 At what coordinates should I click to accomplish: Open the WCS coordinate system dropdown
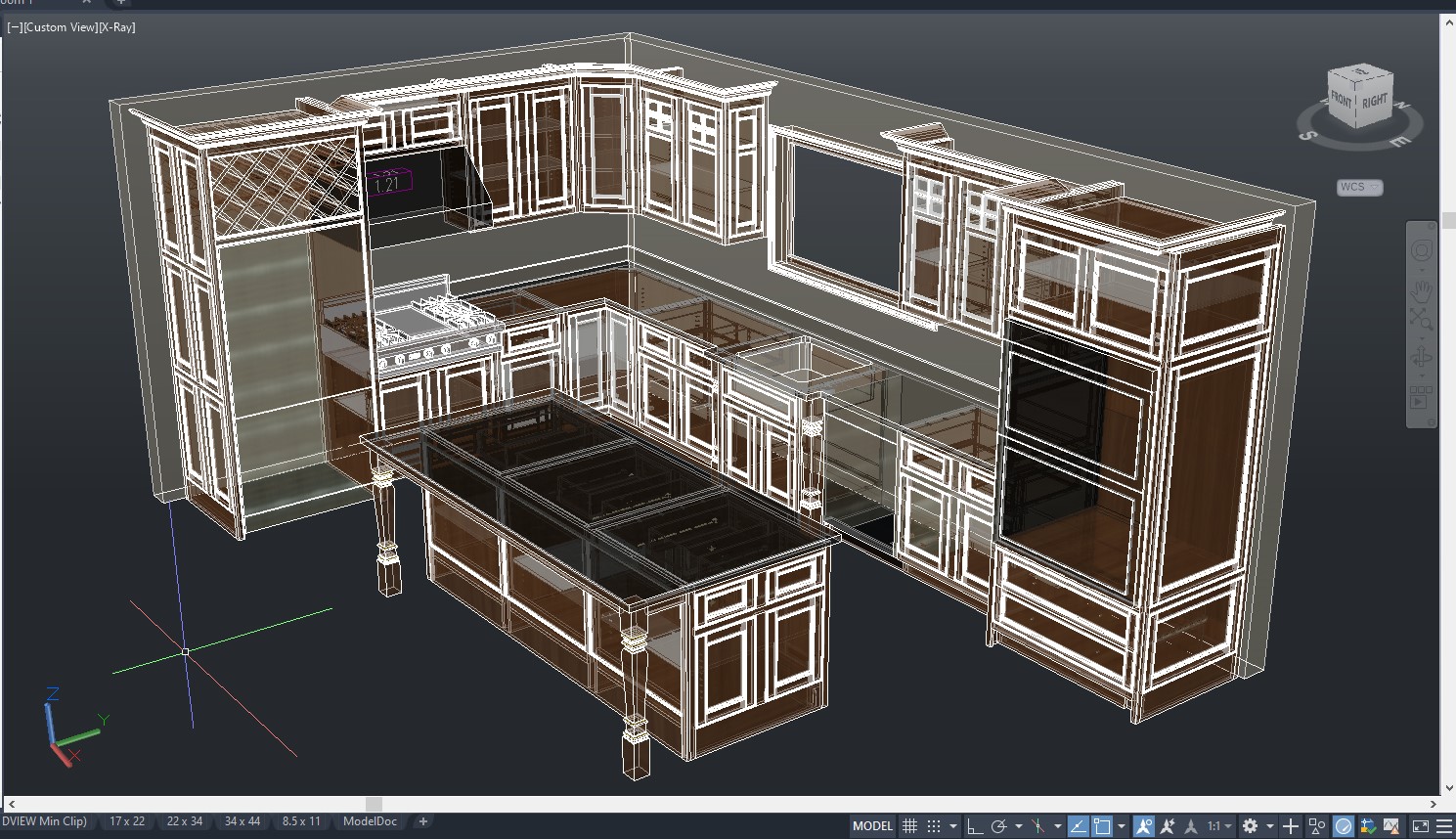click(1359, 187)
